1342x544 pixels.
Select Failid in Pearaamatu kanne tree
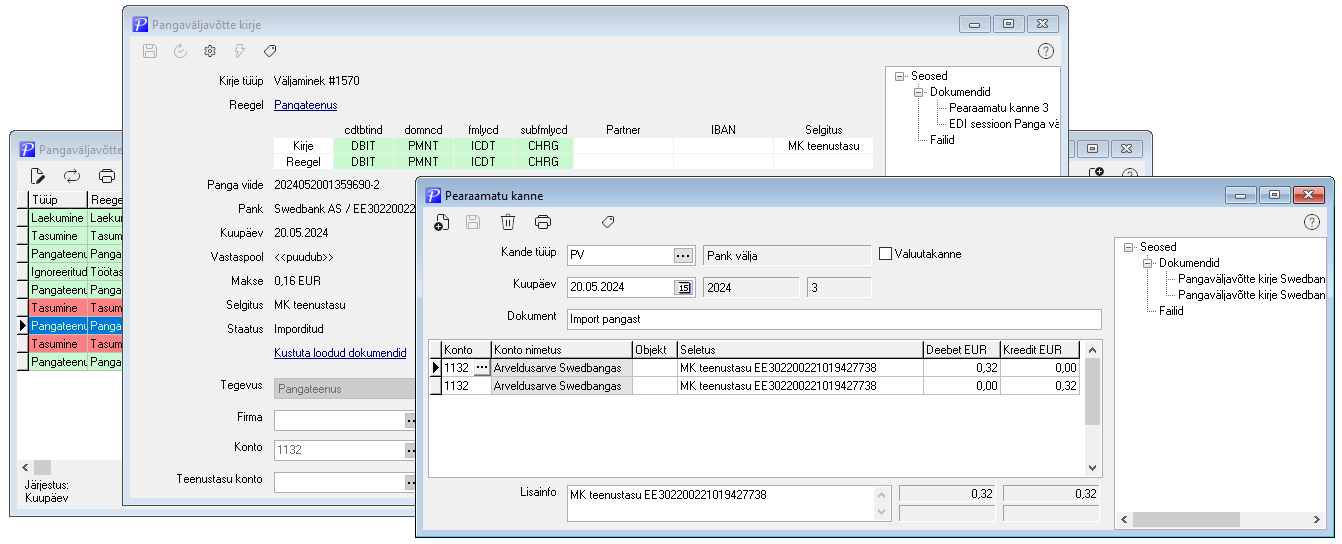1171,311
